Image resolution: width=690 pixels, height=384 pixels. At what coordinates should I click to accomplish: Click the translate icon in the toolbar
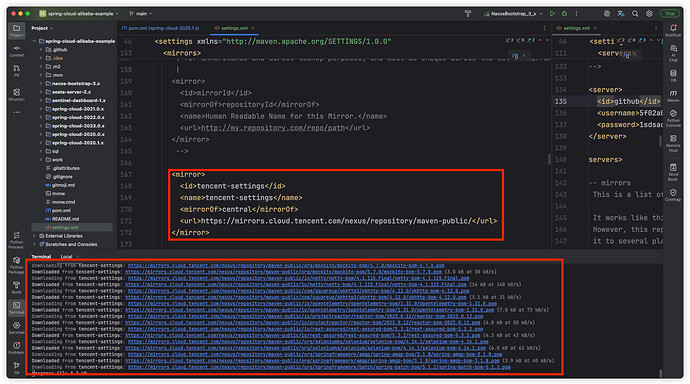(x=620, y=14)
